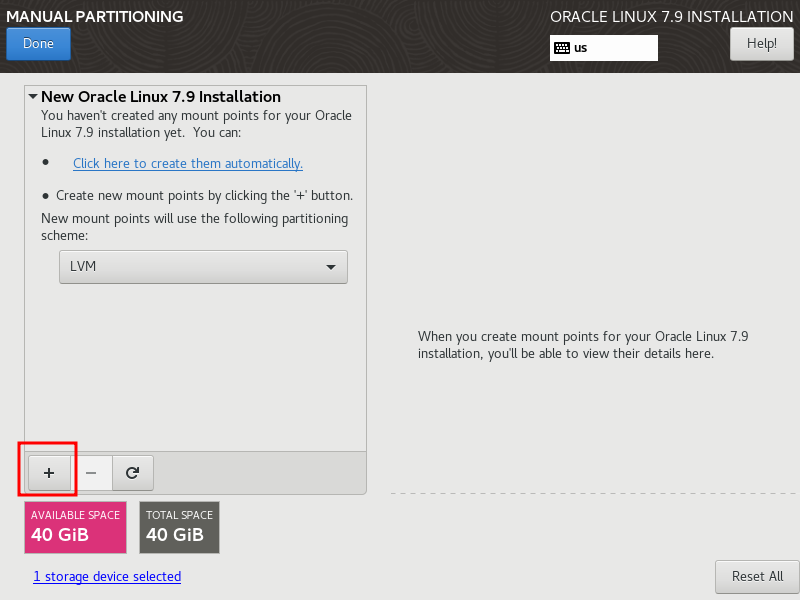Image resolution: width=800 pixels, height=600 pixels.
Task: Open 1 storage device selected link
Action: click(107, 577)
